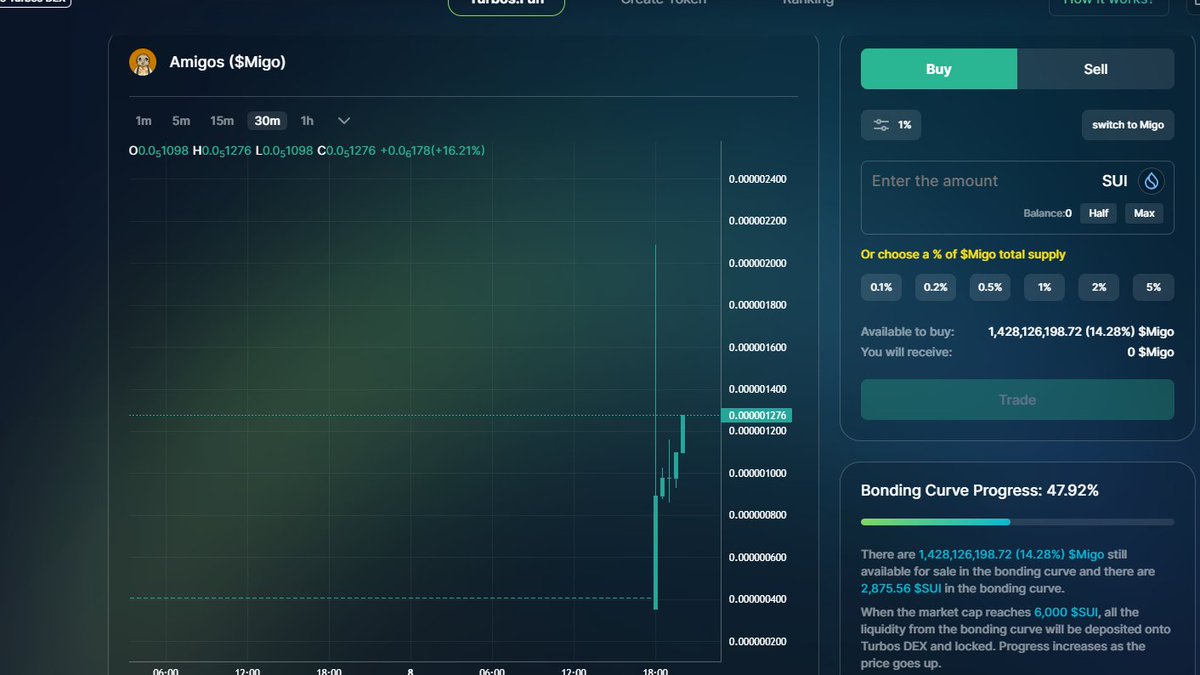The height and width of the screenshot is (675, 1200).
Task: Switch chart interval to 5m
Action: 181,121
